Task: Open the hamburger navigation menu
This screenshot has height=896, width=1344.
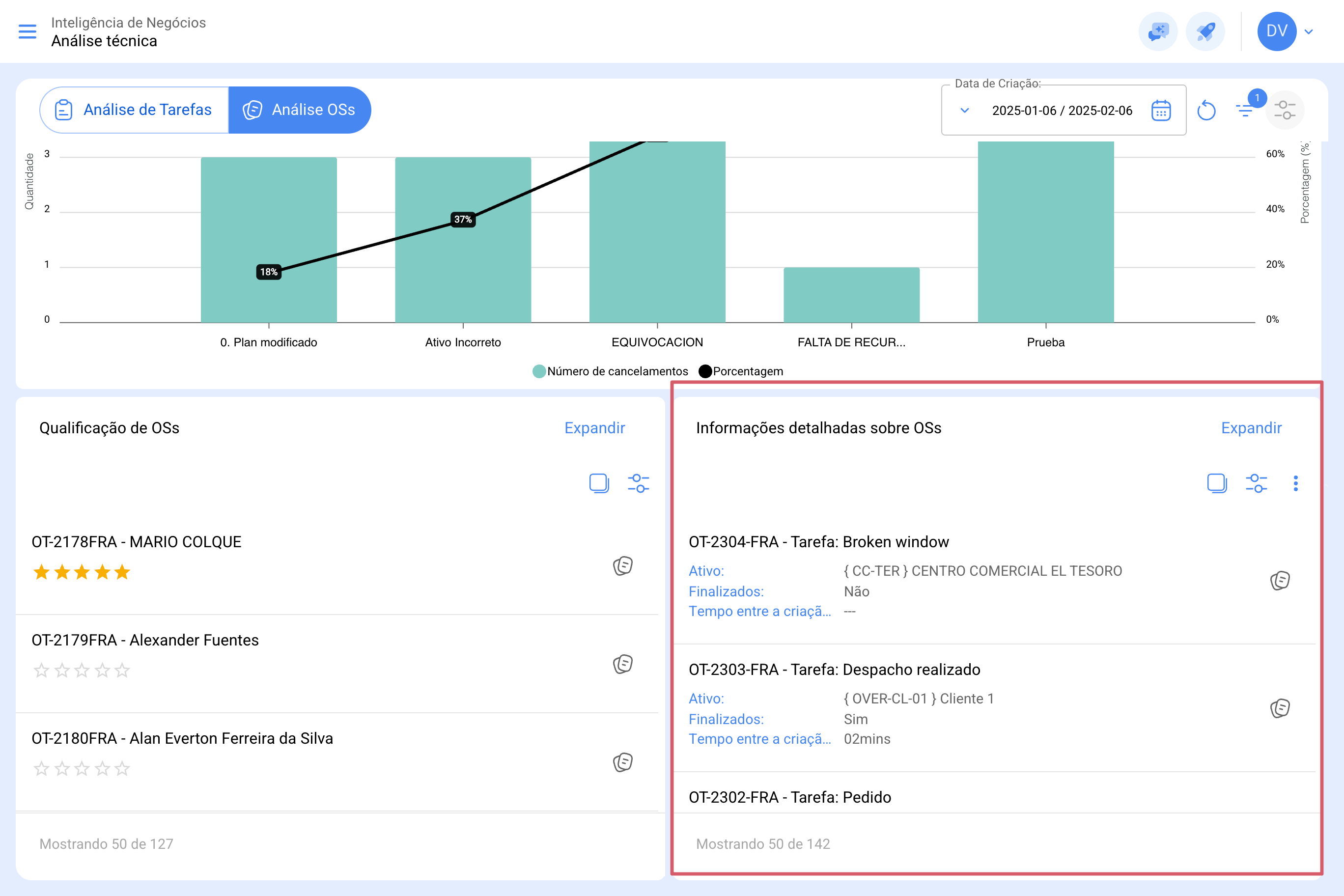Action: (x=28, y=31)
